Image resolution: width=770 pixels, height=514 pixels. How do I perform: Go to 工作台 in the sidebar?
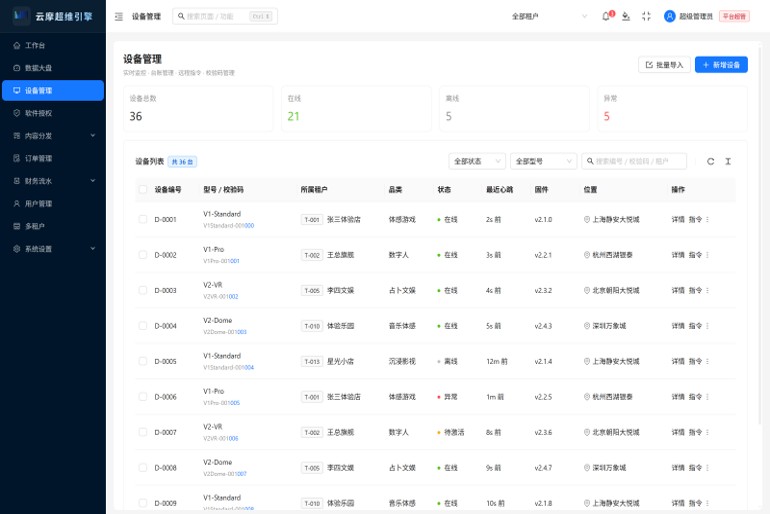[53, 46]
